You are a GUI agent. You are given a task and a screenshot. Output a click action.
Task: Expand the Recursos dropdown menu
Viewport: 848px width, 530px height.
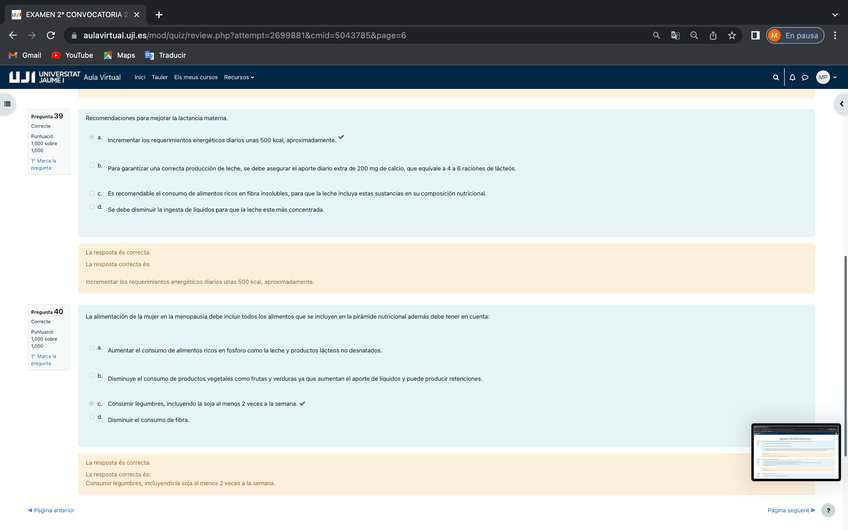pos(239,77)
